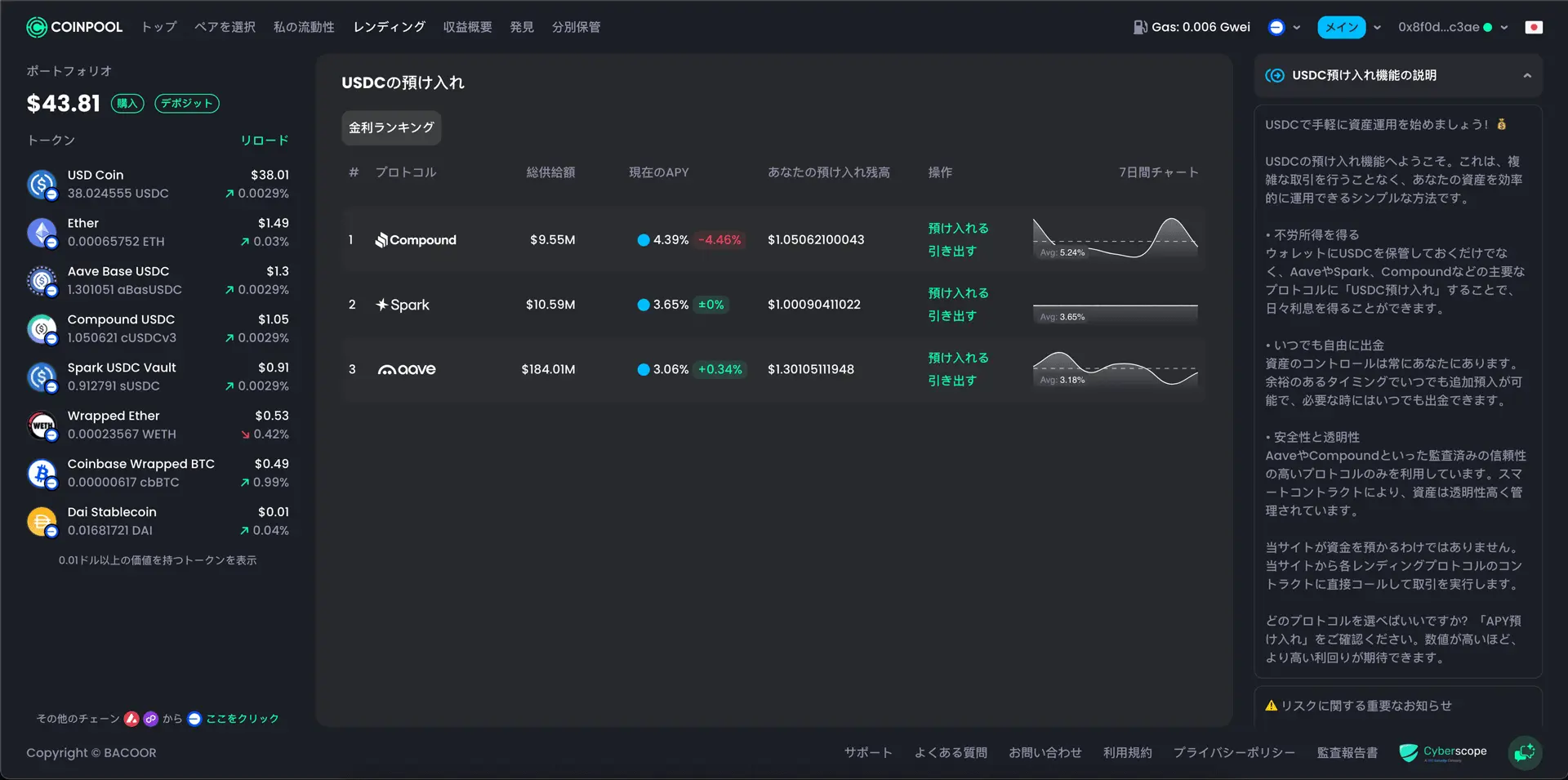The height and width of the screenshot is (780, 1568).
Task: Open the 監査報告書 footer link
Action: 1347,752
